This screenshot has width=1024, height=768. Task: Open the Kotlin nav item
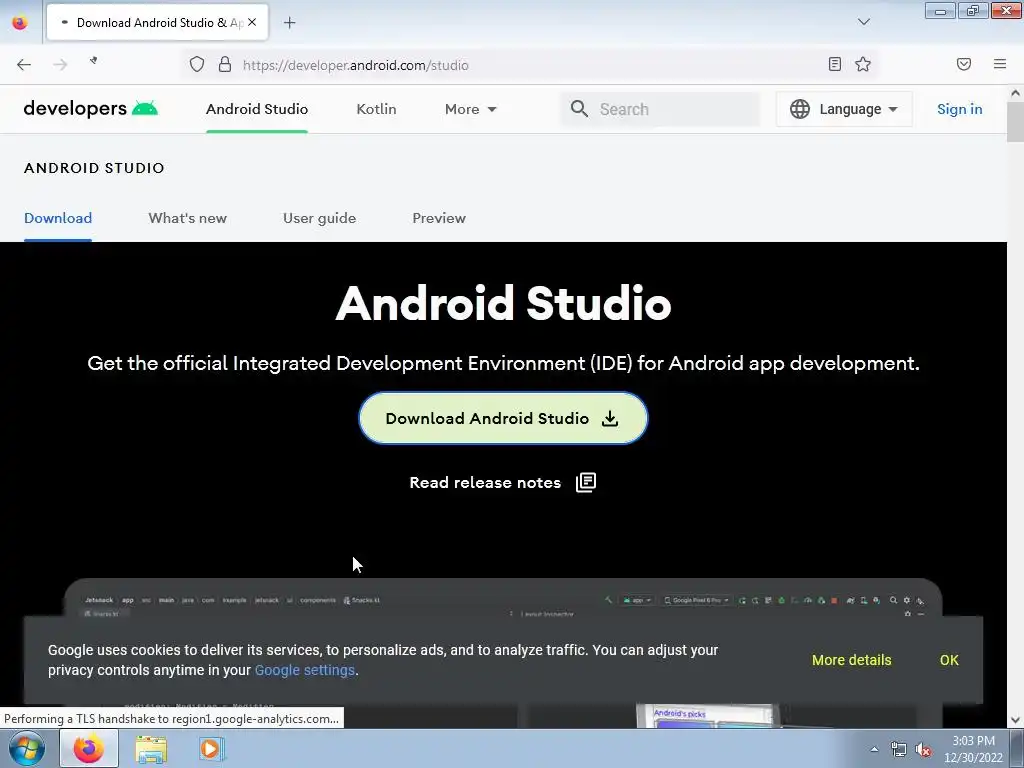(376, 109)
